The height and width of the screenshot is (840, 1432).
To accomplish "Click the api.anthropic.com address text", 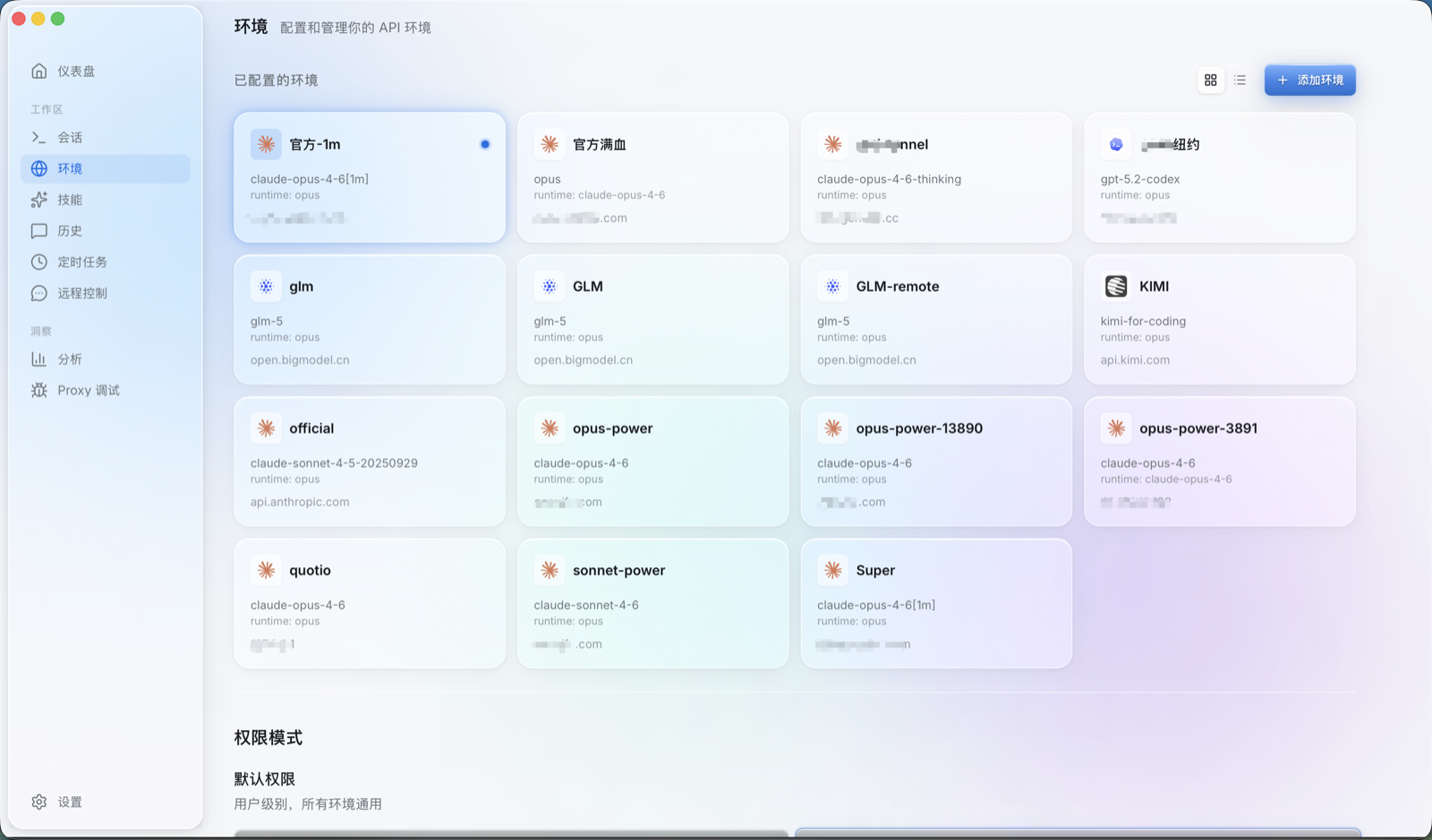I will point(300,502).
